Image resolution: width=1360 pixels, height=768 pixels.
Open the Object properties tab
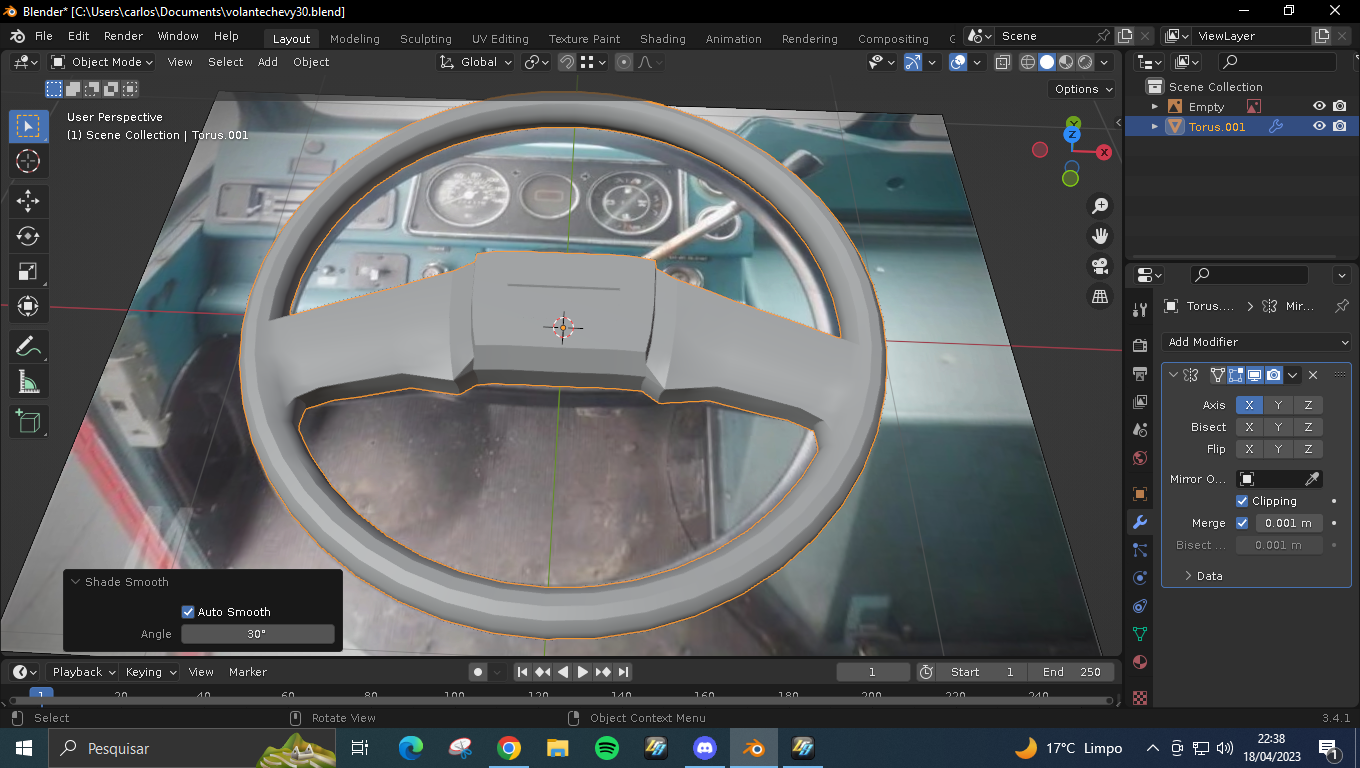coord(1139,494)
